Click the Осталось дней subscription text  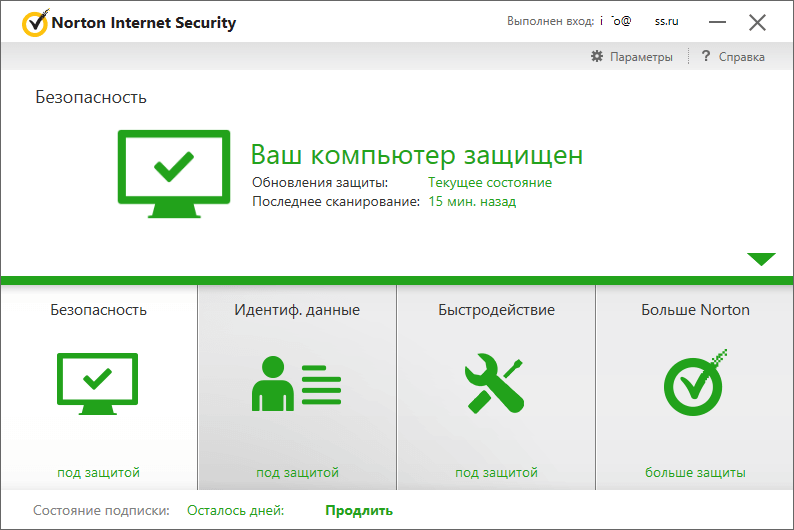(235, 510)
